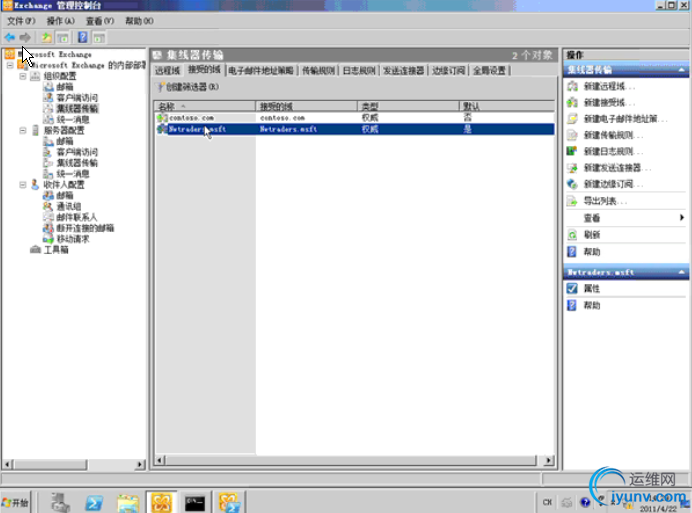The height and width of the screenshot is (513, 692).
Task: Collapse the 组织配置 tree node
Action: (23, 76)
